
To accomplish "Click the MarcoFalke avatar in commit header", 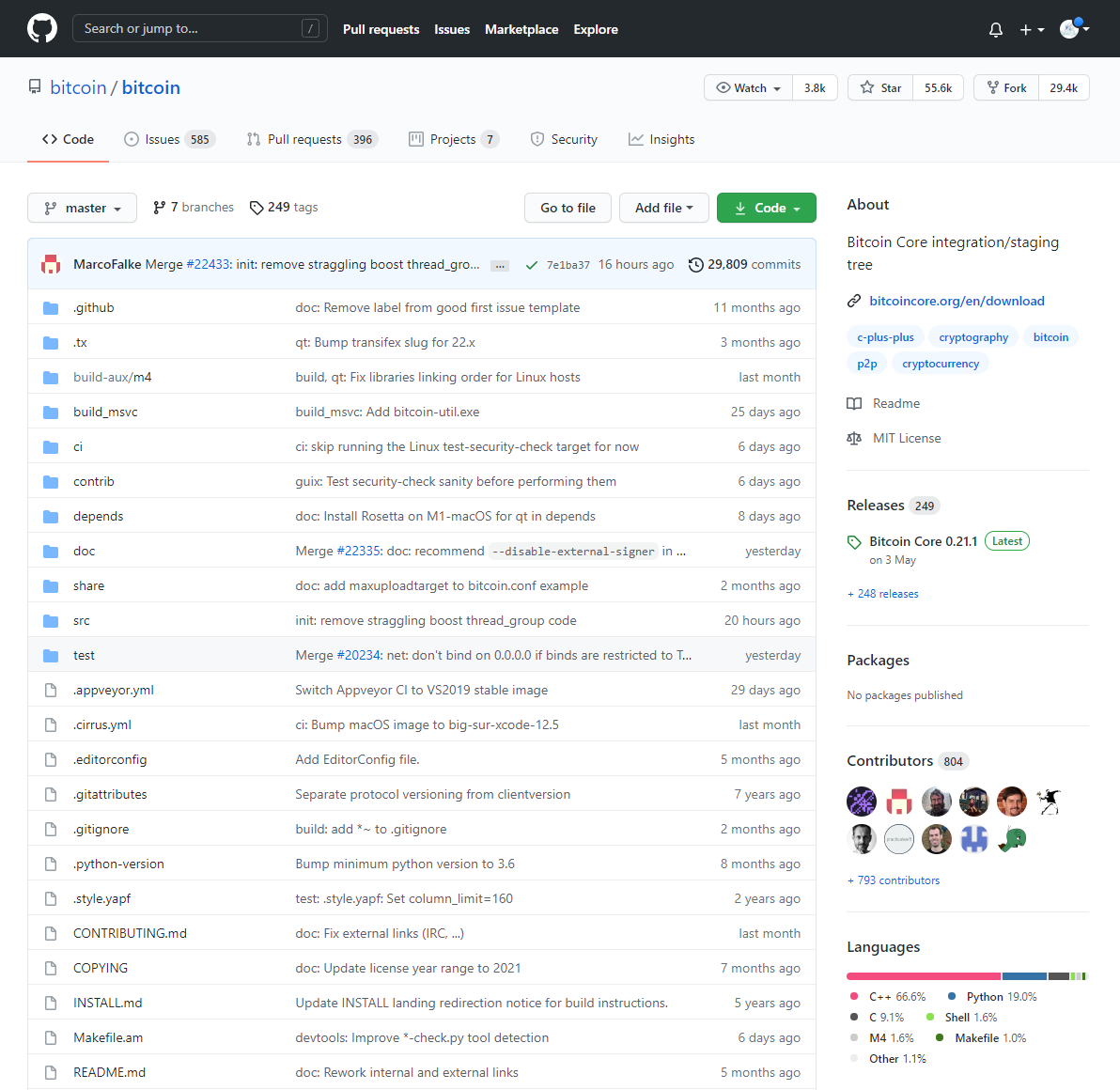I will 51,264.
